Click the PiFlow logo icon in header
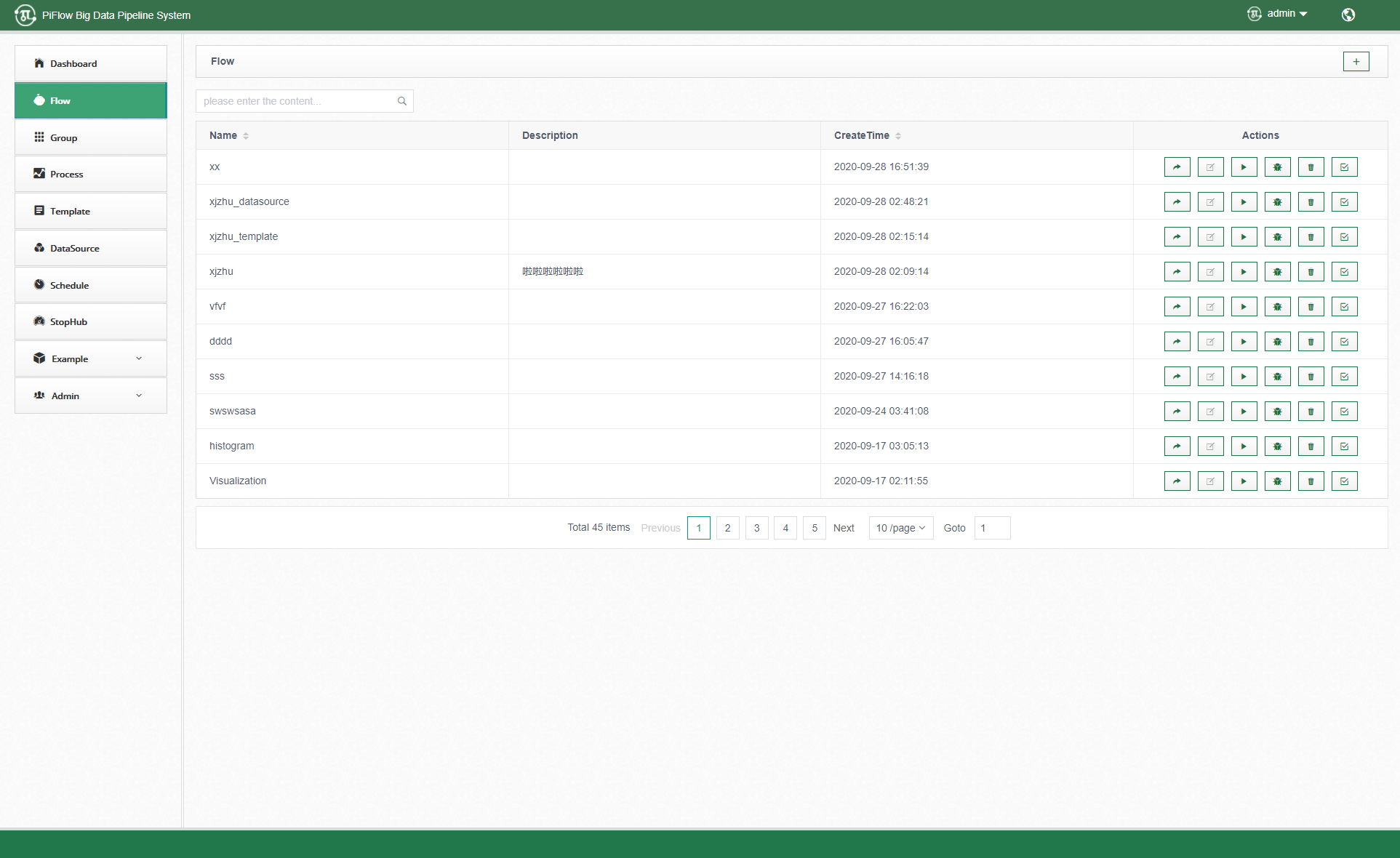This screenshot has width=1400, height=858. (25, 15)
